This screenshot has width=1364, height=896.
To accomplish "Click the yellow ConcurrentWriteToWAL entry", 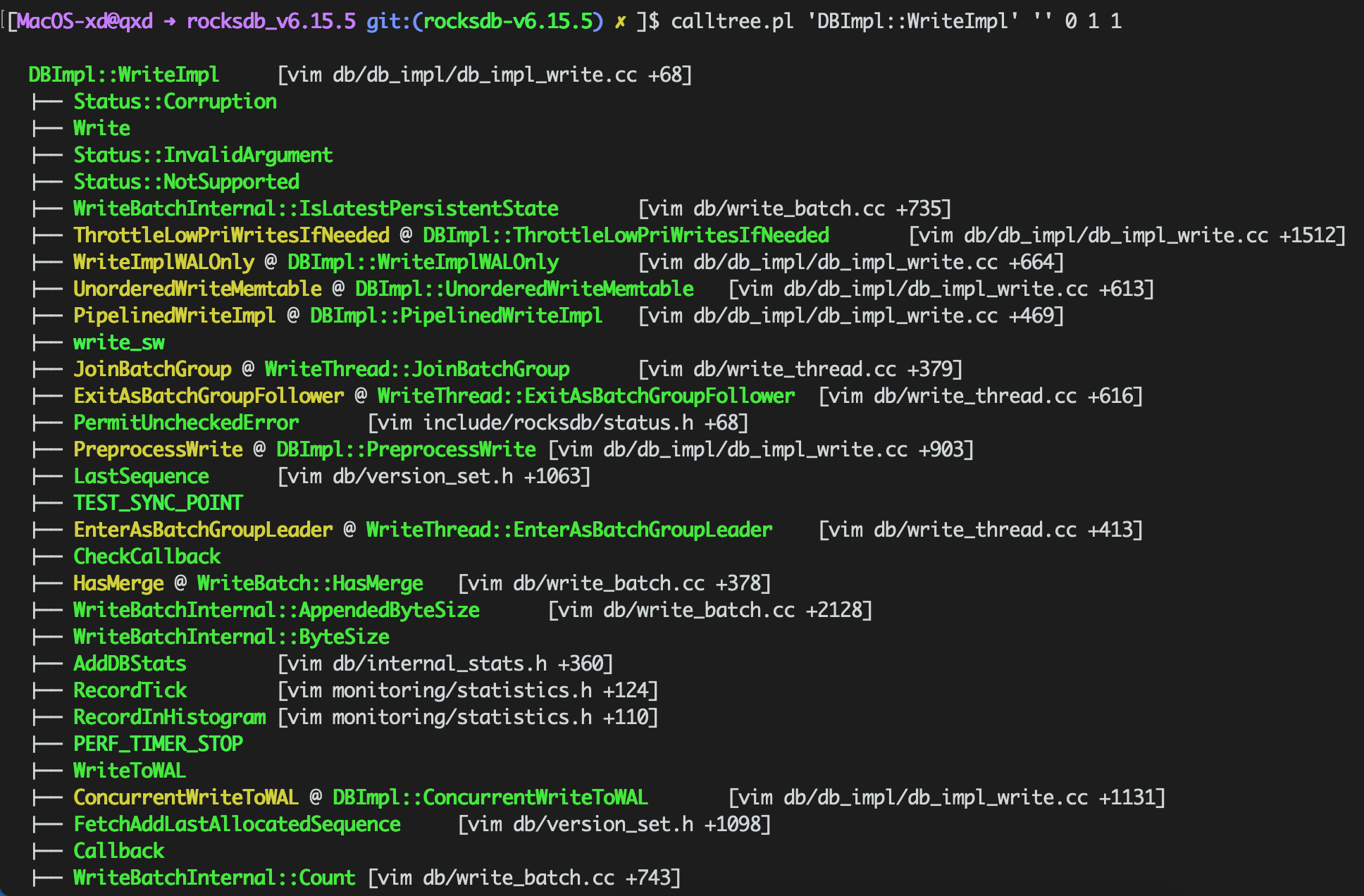I will click(187, 797).
